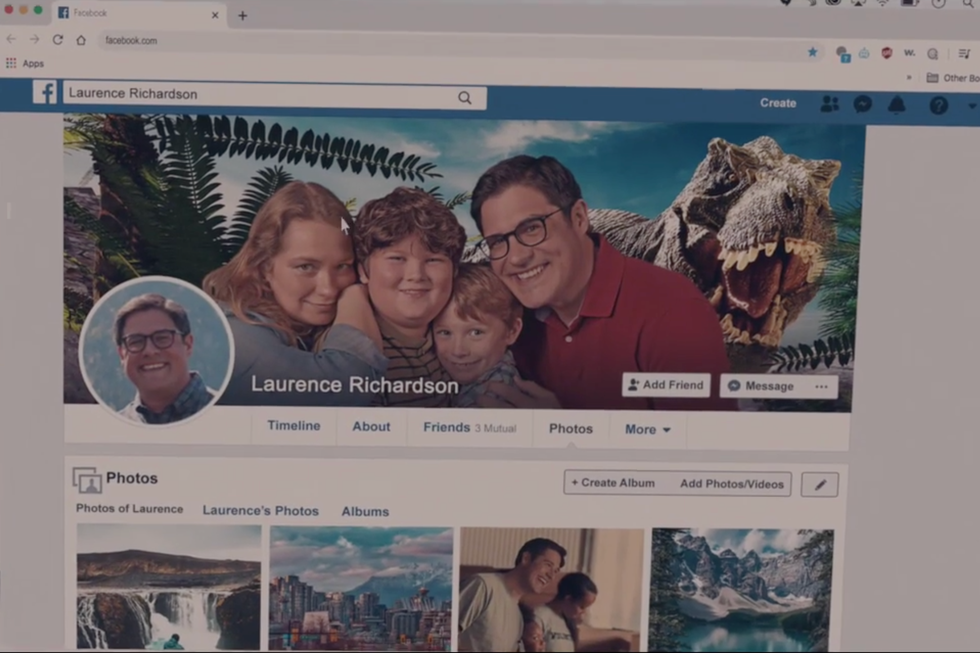Click the Create Album button
This screenshot has width=980, height=653.
[613, 483]
